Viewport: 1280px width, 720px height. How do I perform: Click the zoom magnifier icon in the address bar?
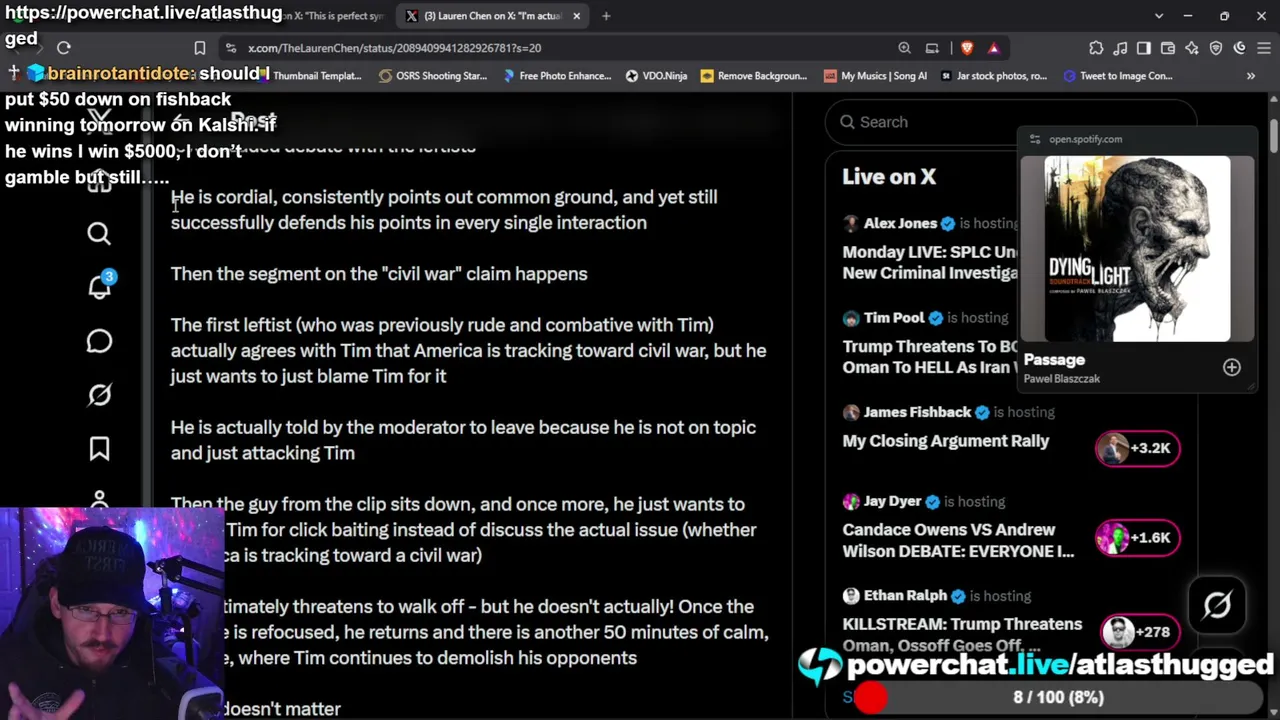(x=904, y=47)
